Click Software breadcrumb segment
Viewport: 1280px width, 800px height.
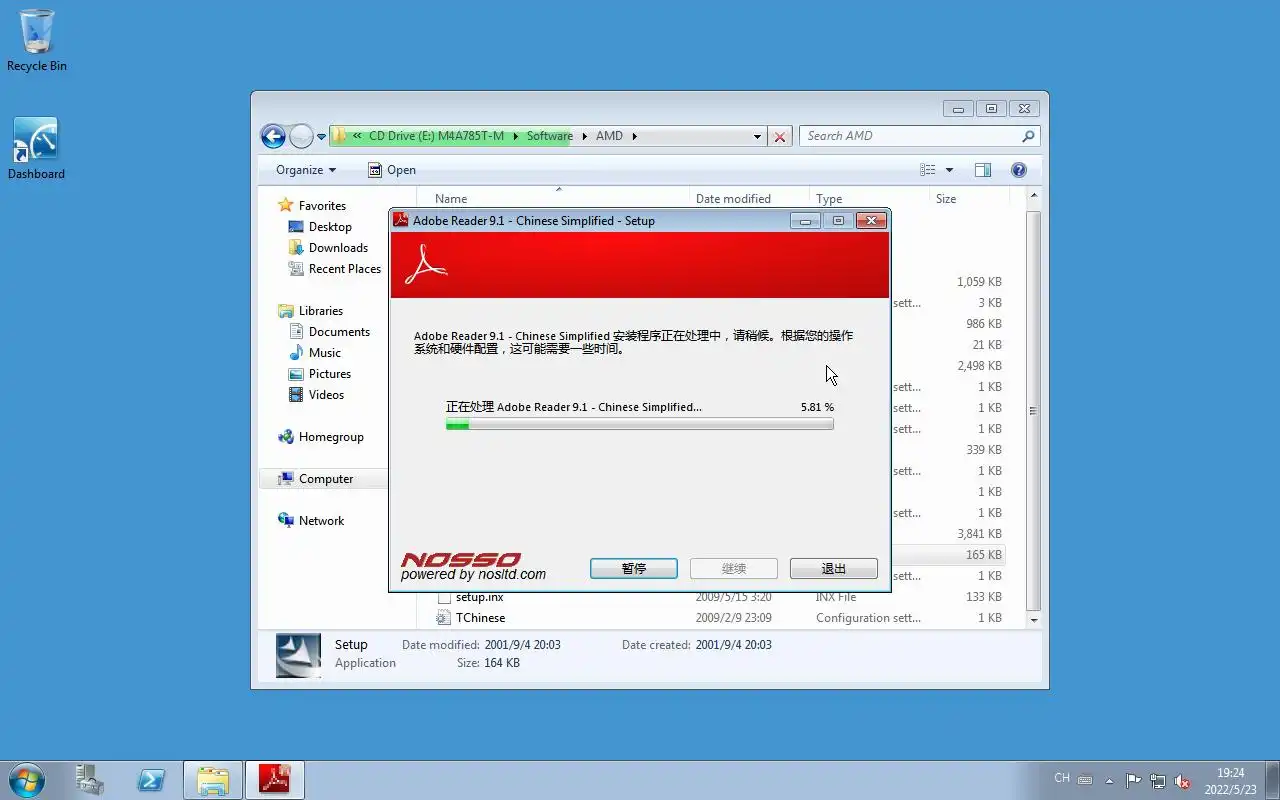click(x=549, y=136)
